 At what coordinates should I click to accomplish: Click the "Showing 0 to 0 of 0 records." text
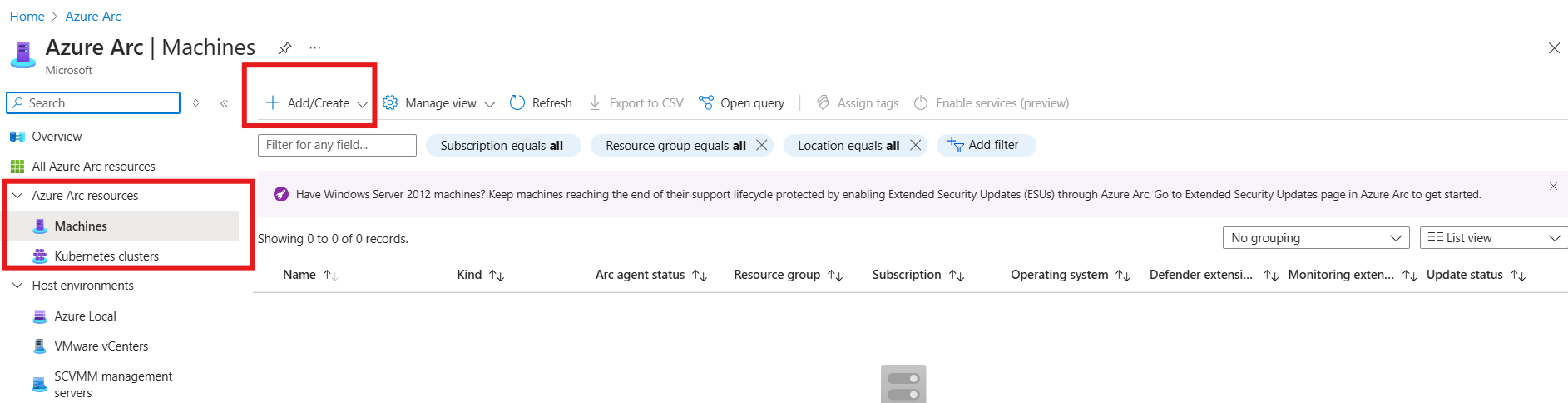pos(333,239)
